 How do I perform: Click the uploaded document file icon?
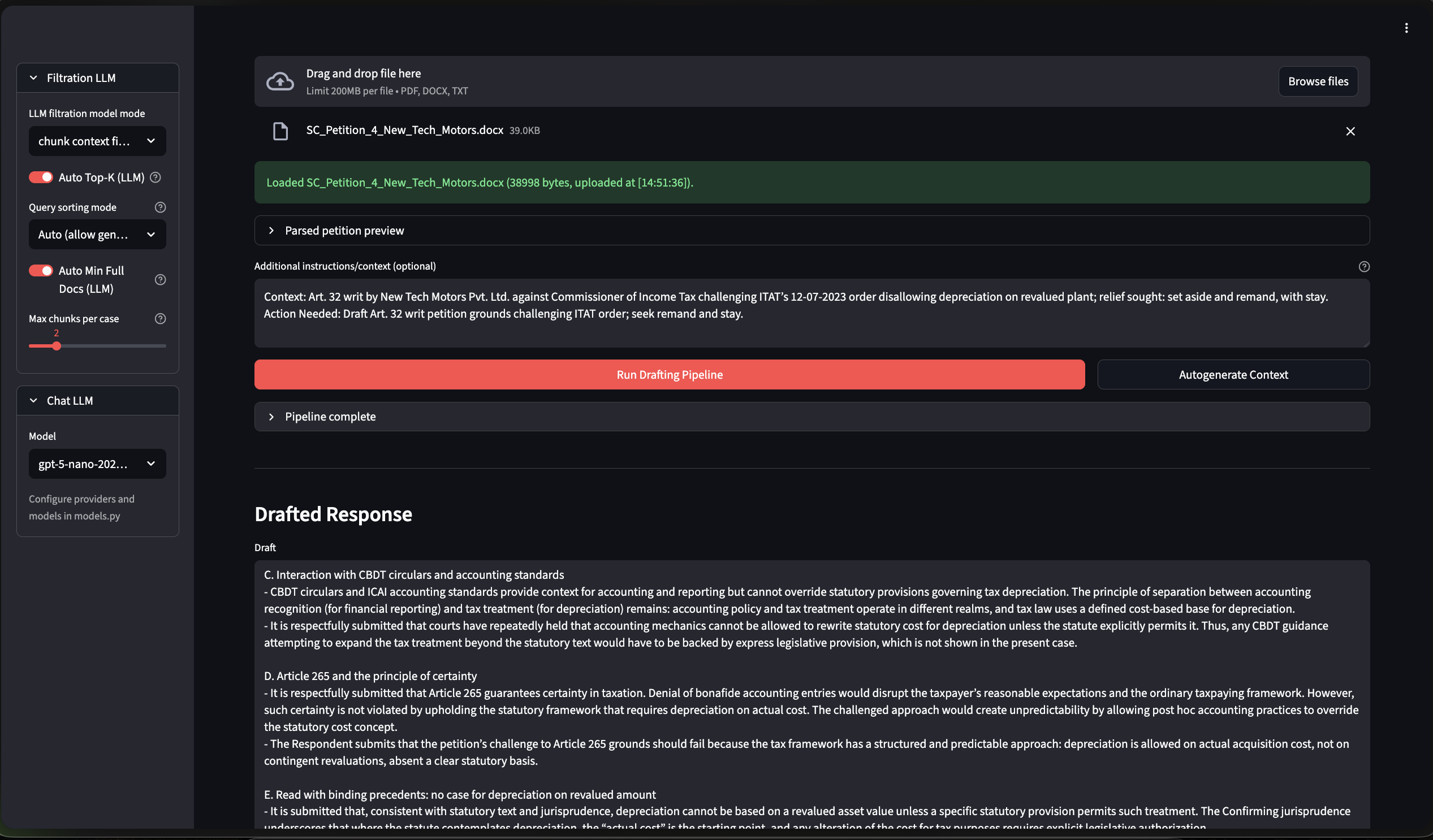click(280, 131)
